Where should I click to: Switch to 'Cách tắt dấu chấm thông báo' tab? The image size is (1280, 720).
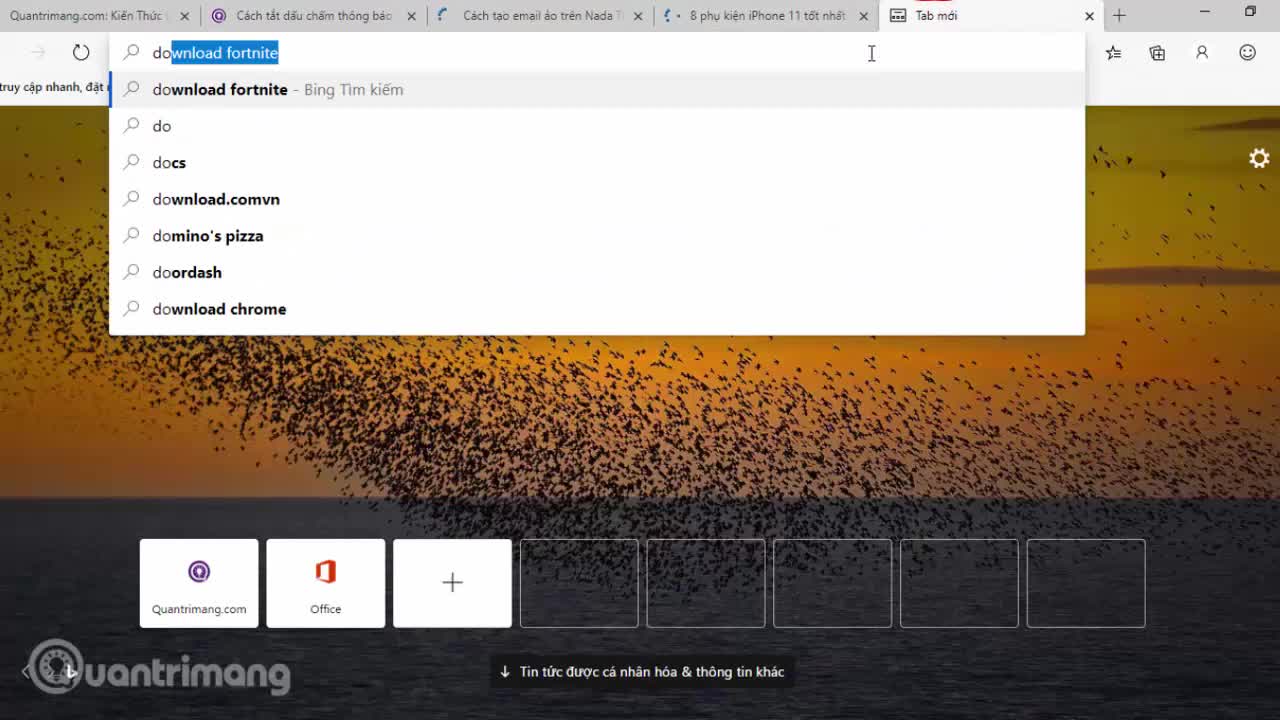(313, 15)
